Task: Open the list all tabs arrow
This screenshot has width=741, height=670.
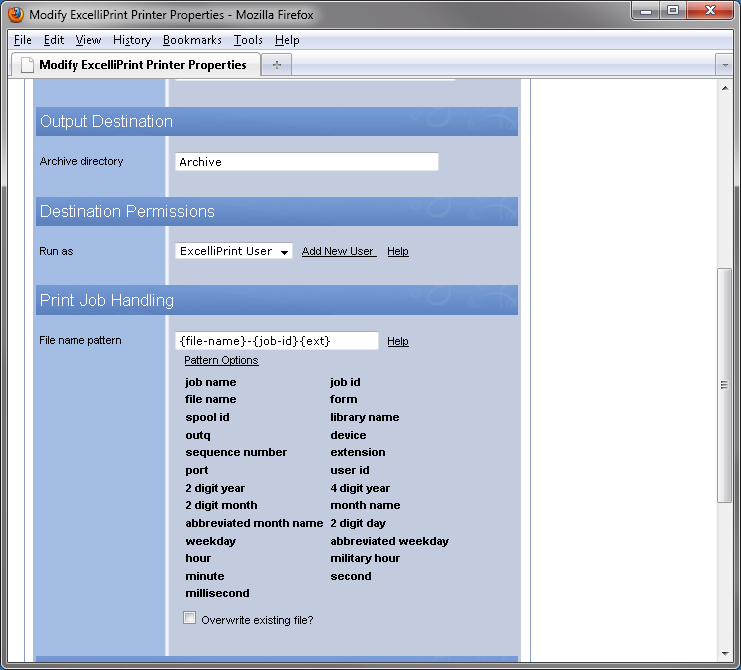Action: [724, 65]
